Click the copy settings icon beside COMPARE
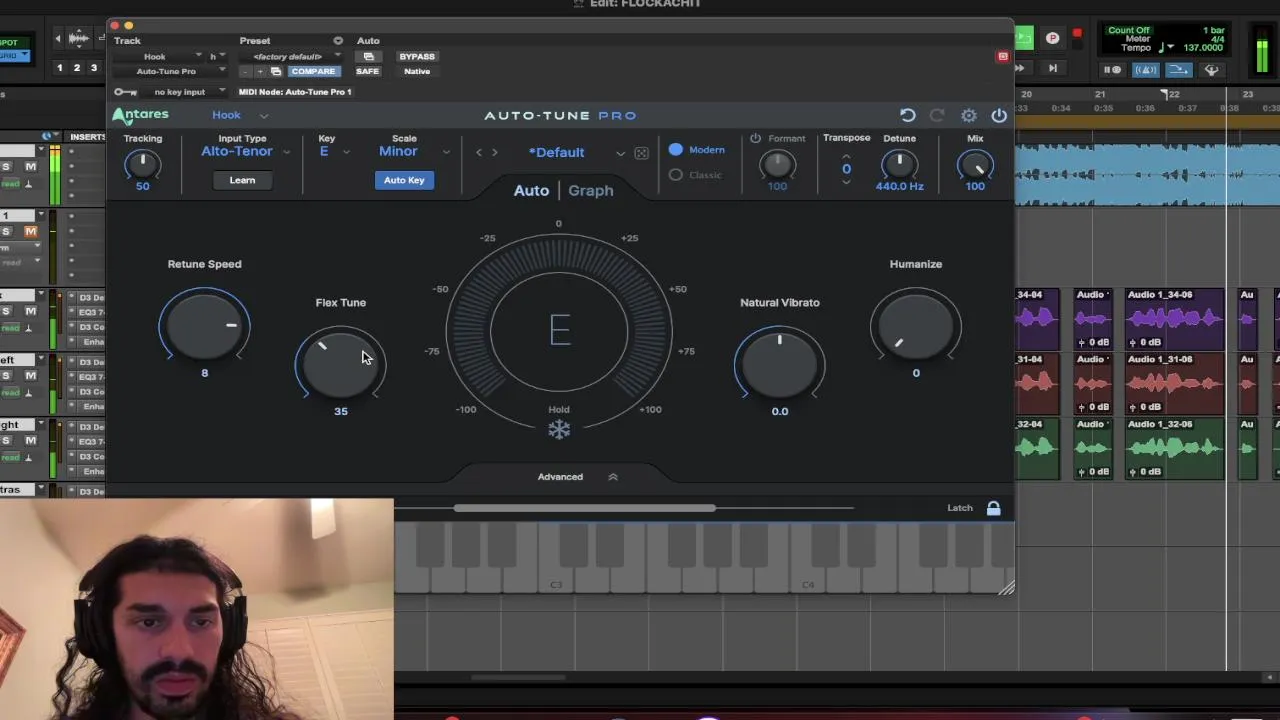 [276, 71]
